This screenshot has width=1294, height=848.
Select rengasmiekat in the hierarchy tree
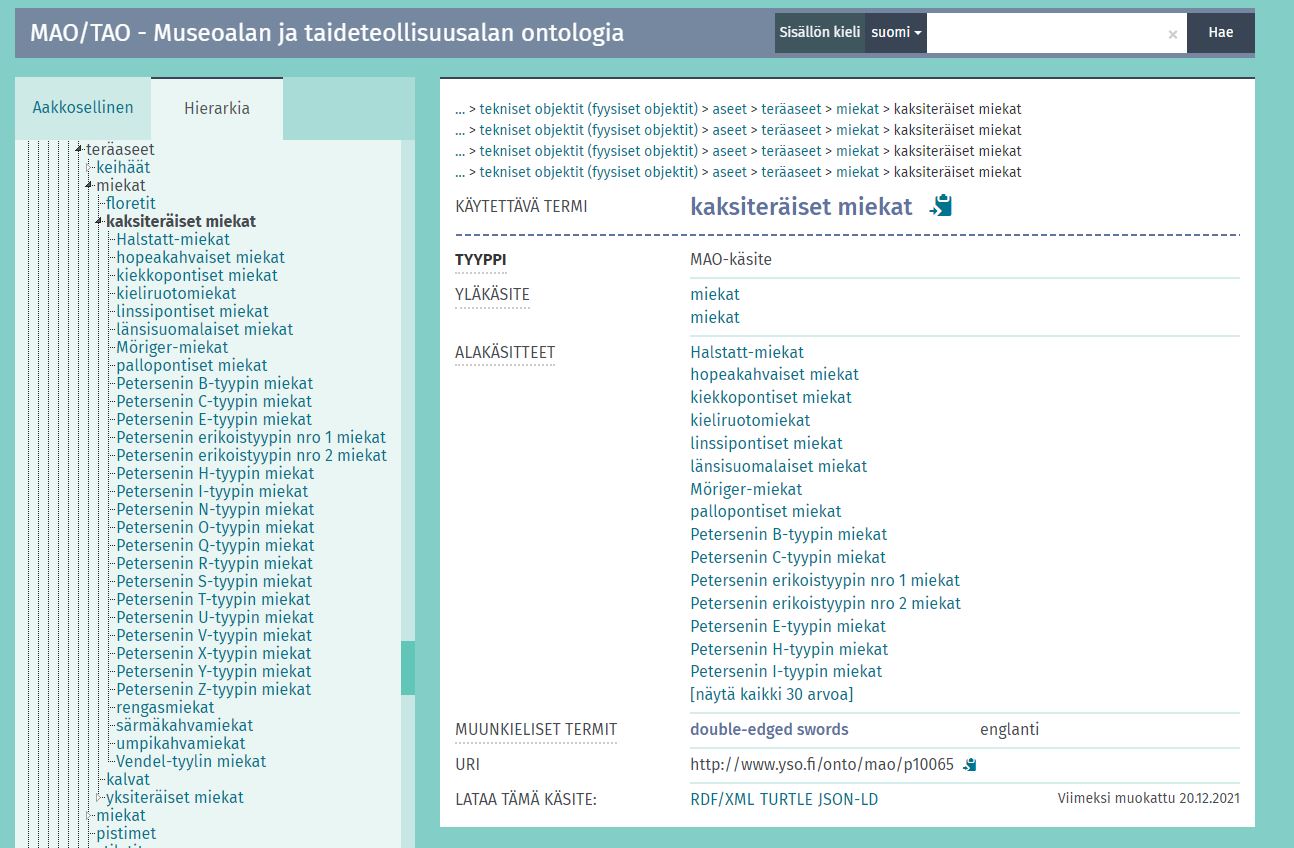[x=165, y=707]
